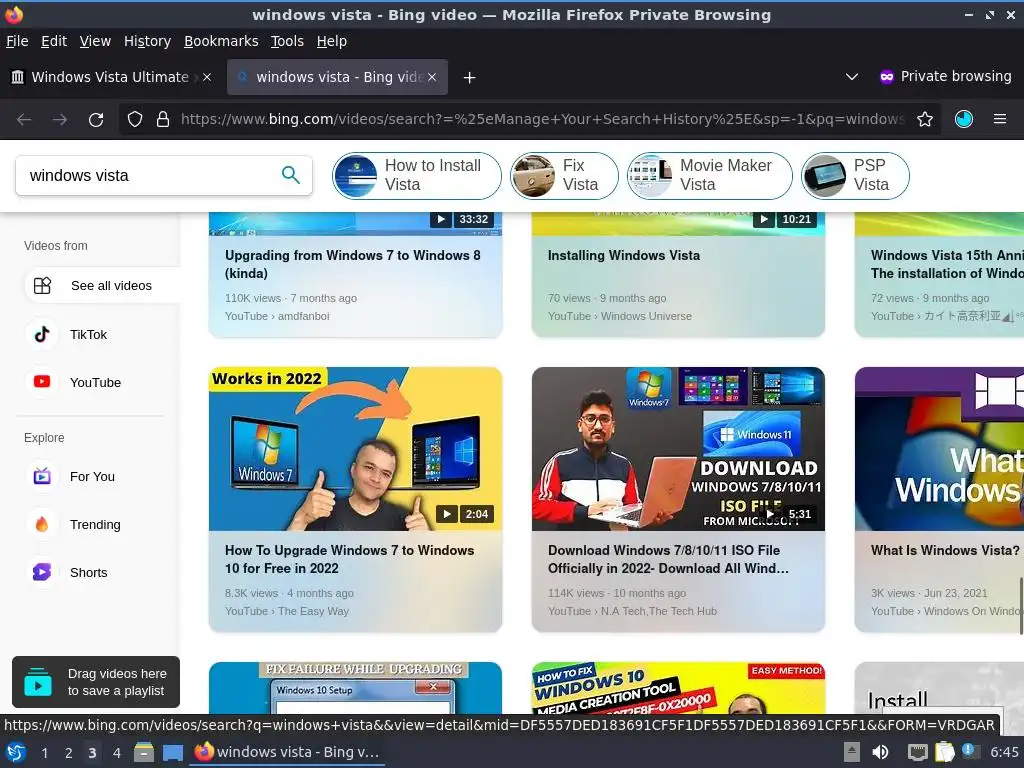The width and height of the screenshot is (1024, 768).
Task: Play the 2:04 video via play badge
Action: tap(447, 514)
